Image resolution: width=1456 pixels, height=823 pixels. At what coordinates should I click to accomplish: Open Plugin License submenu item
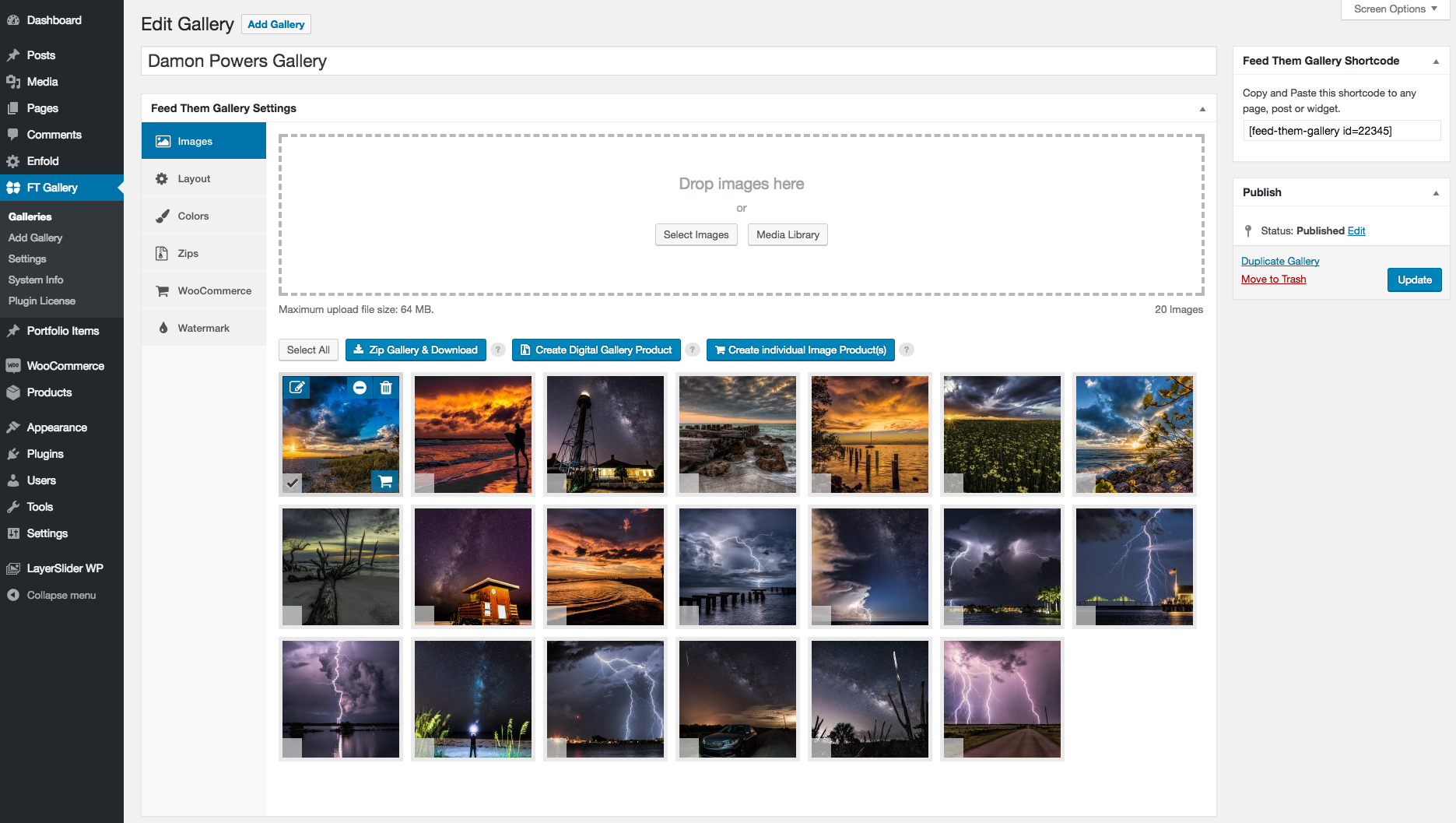click(42, 301)
